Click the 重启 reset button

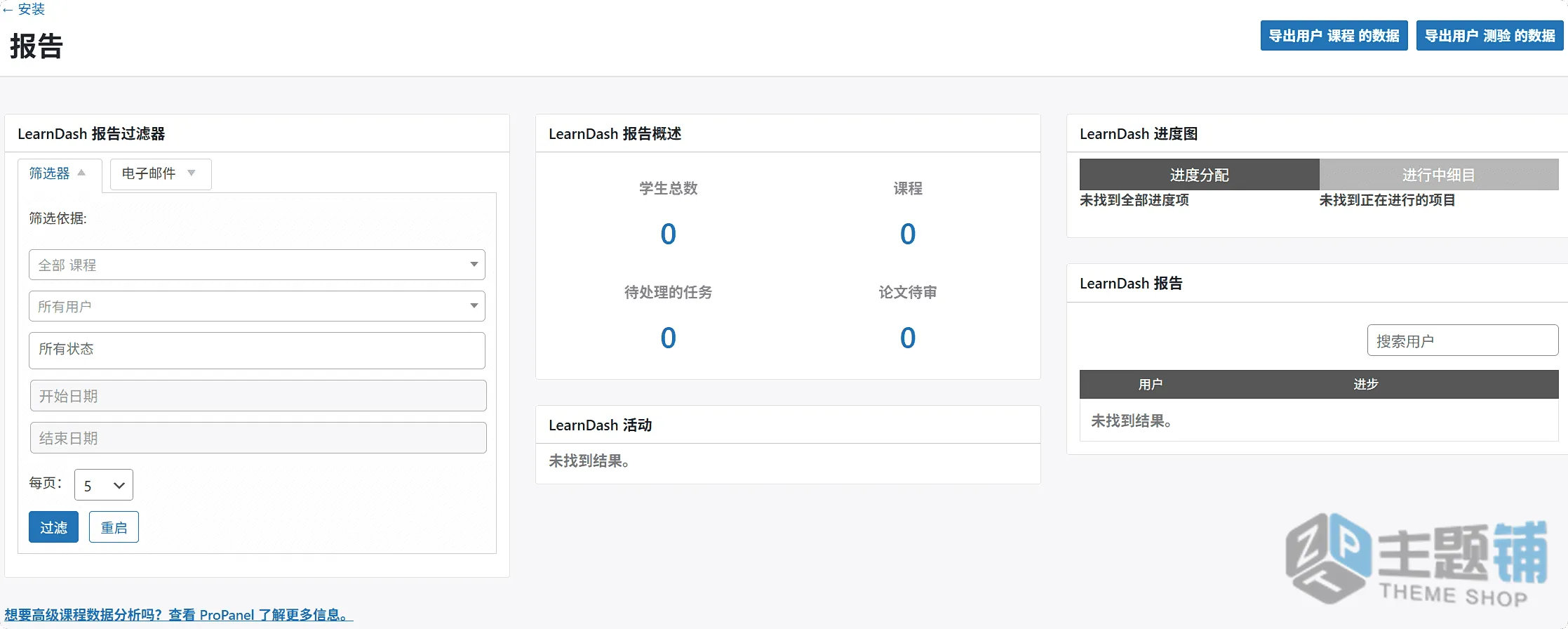pos(114,527)
